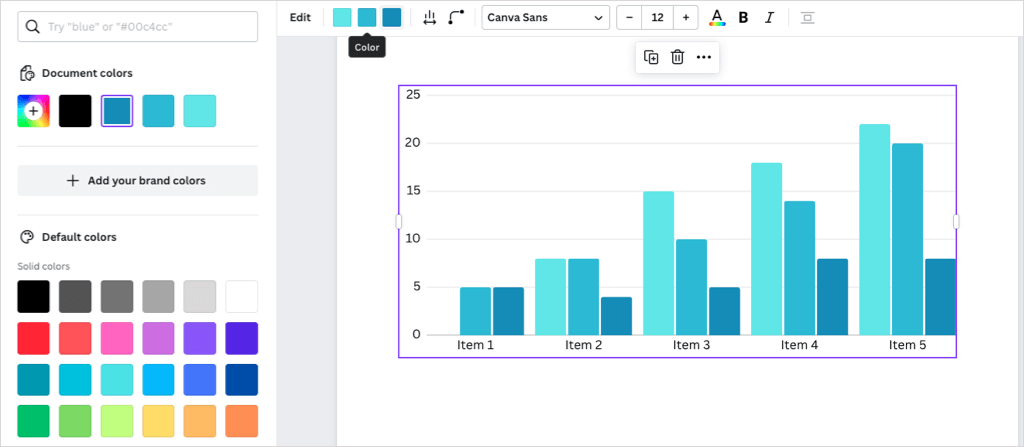This screenshot has height=447, width=1024.
Task: Click Add your brand colors button
Action: pyautogui.click(x=137, y=181)
